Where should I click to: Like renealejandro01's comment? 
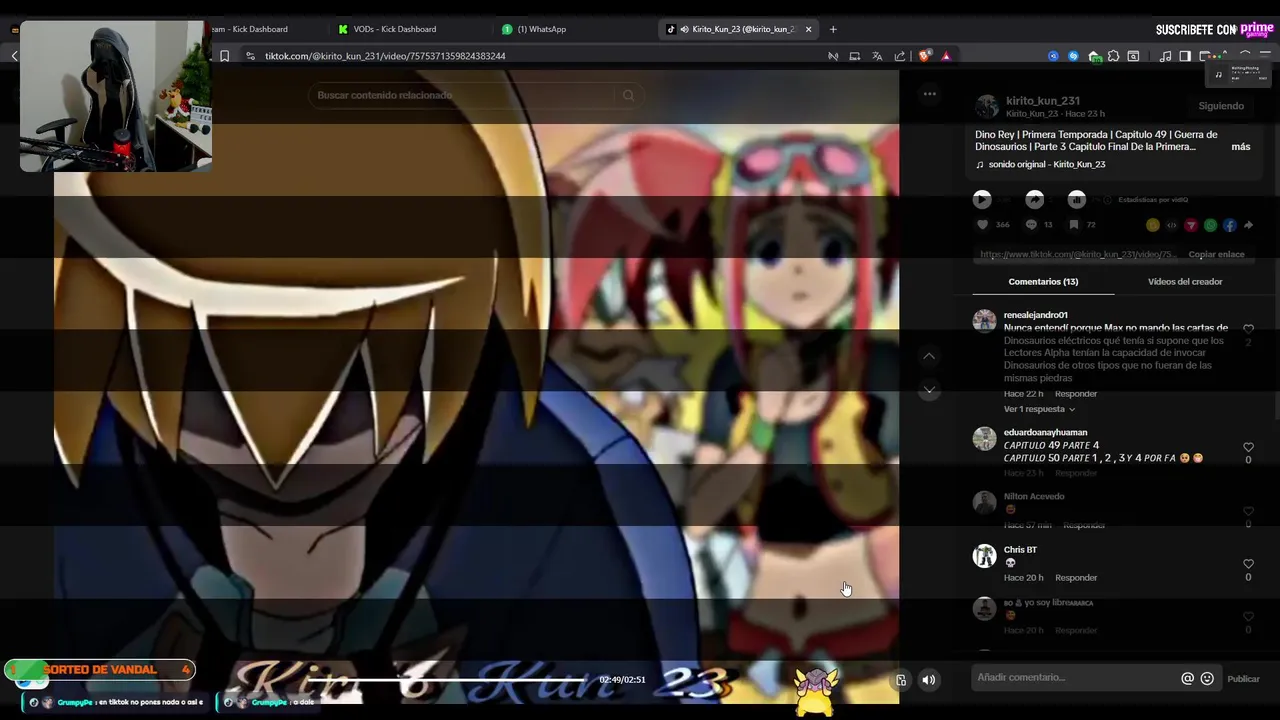(1248, 329)
